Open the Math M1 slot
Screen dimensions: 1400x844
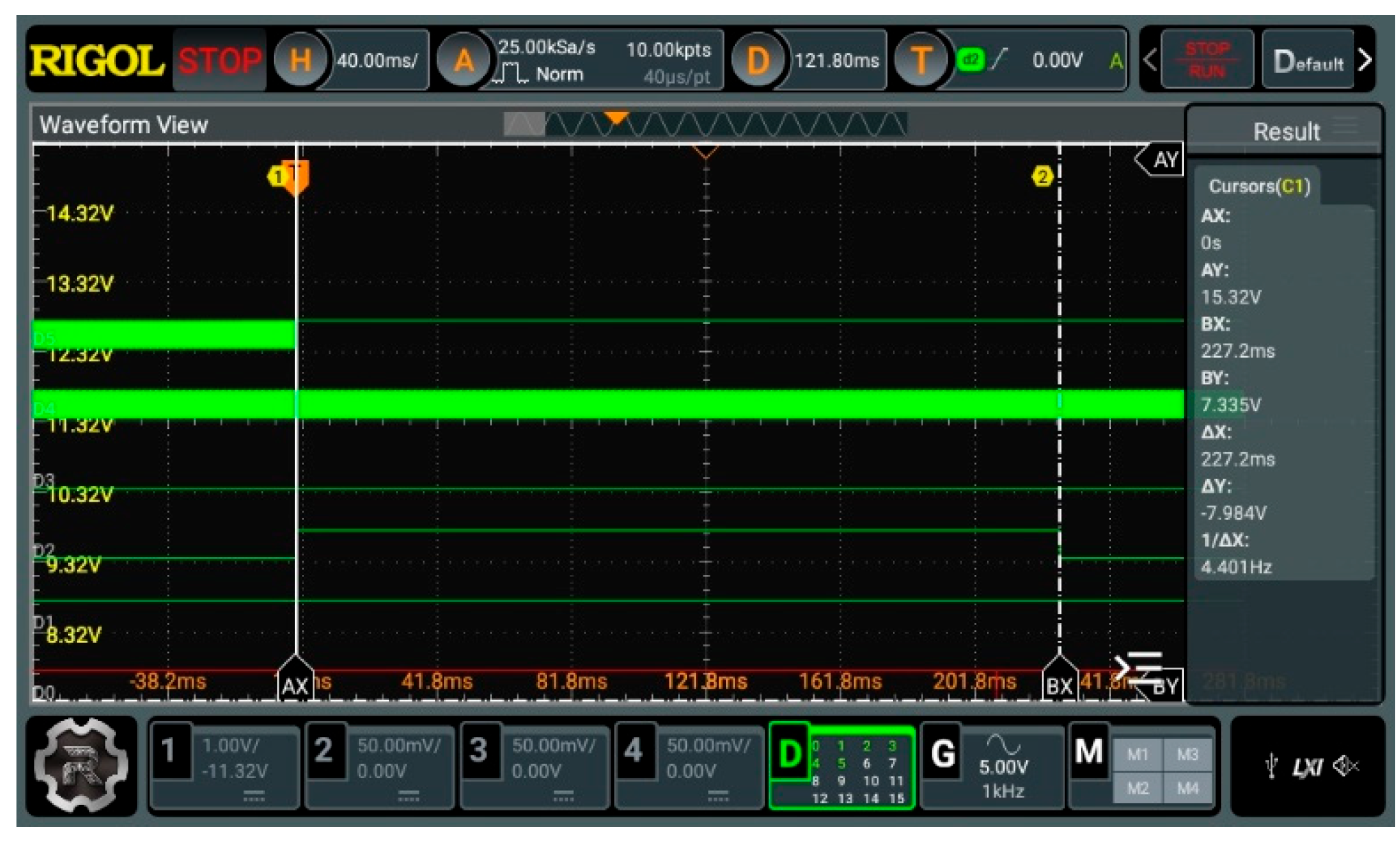click(x=1136, y=755)
